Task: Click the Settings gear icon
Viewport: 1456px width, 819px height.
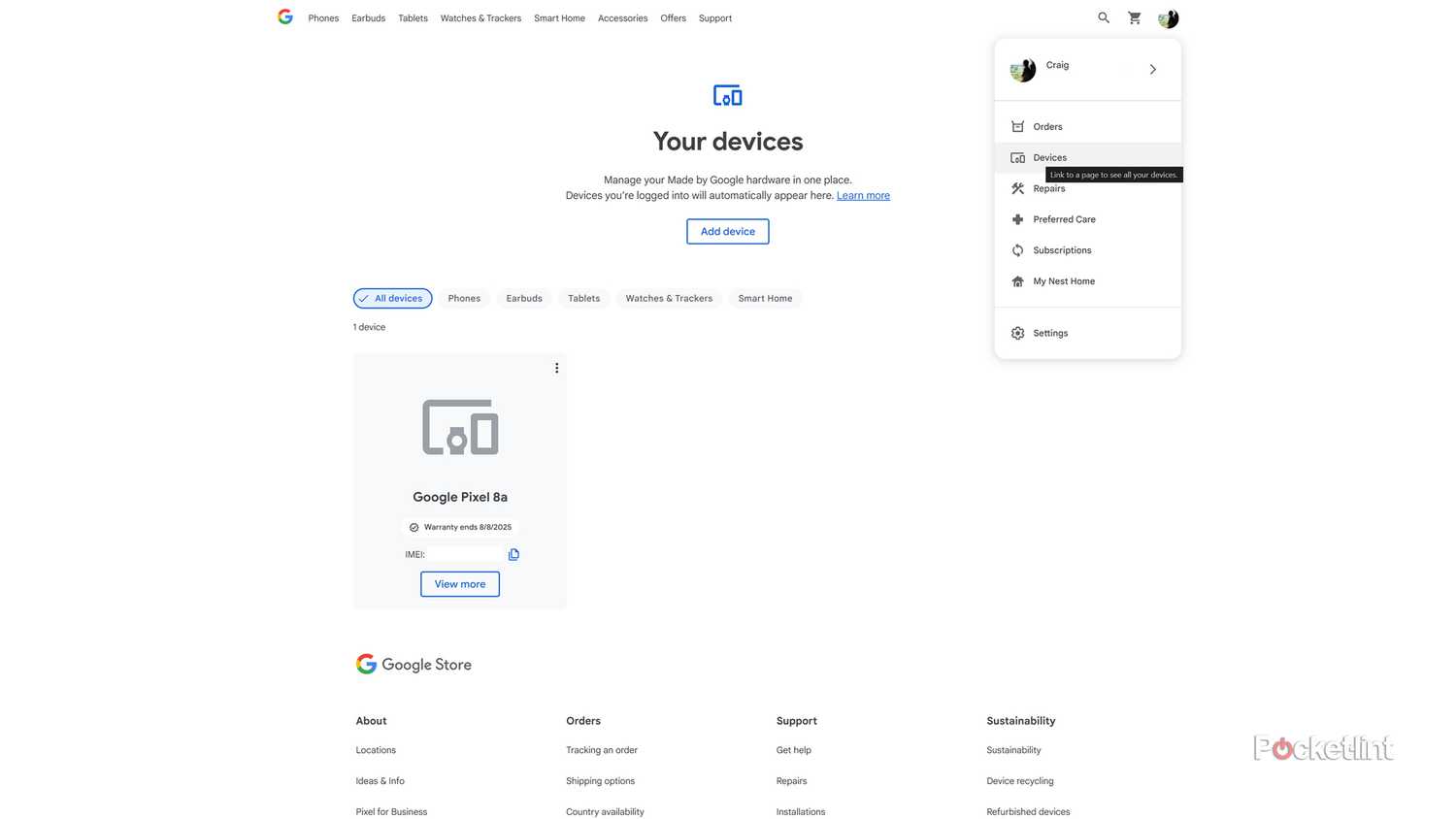Action: [1017, 333]
